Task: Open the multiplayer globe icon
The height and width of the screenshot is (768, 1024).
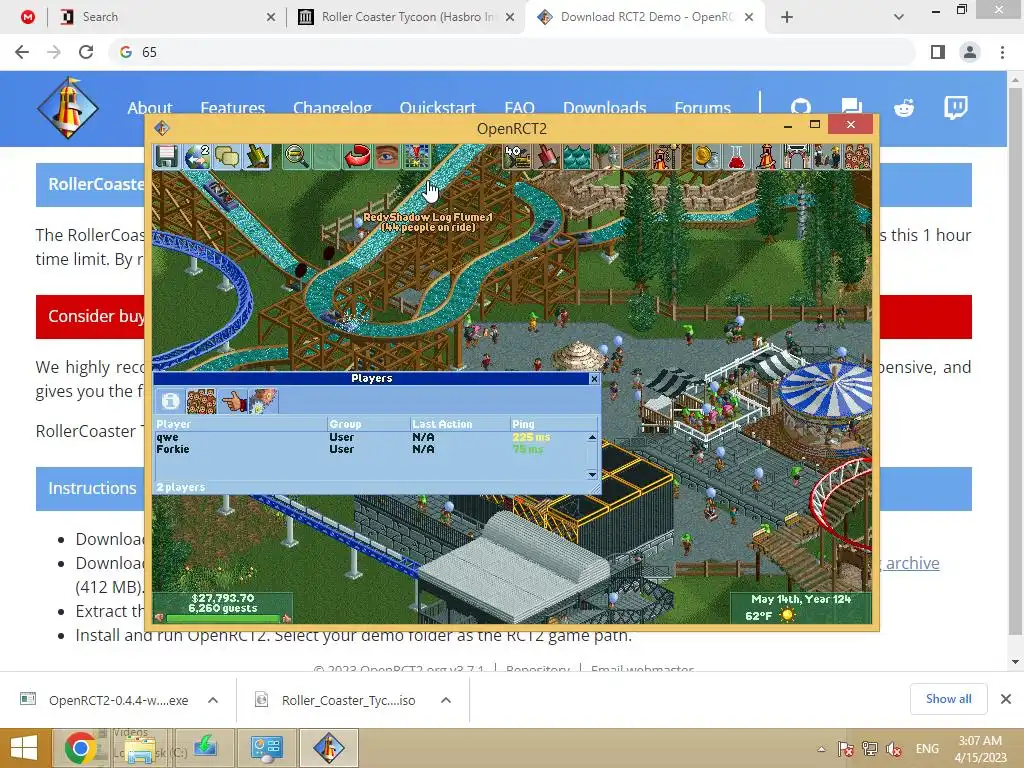Action: tap(197, 157)
